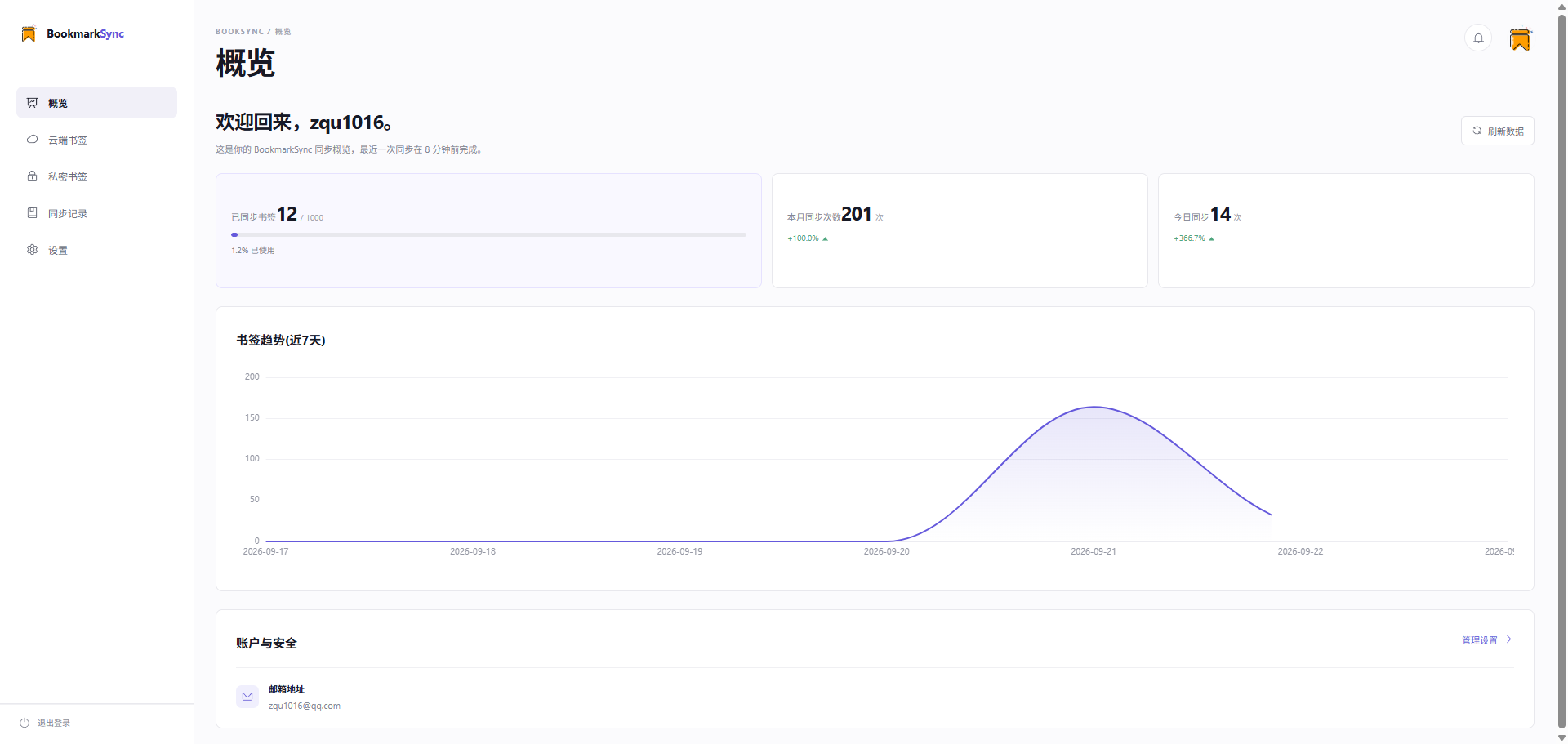Click the BookmarkSync logo icon
This screenshot has height=744, width=1568.
29,33
